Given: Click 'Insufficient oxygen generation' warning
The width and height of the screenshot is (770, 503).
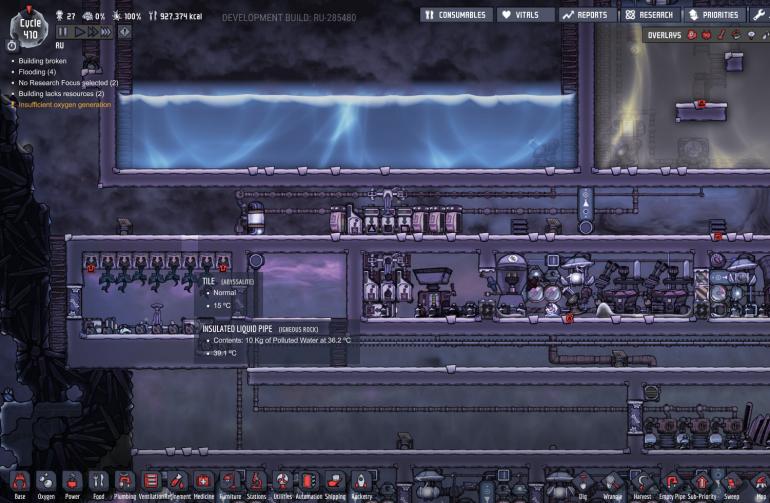Looking at the screenshot, I should click(x=65, y=105).
